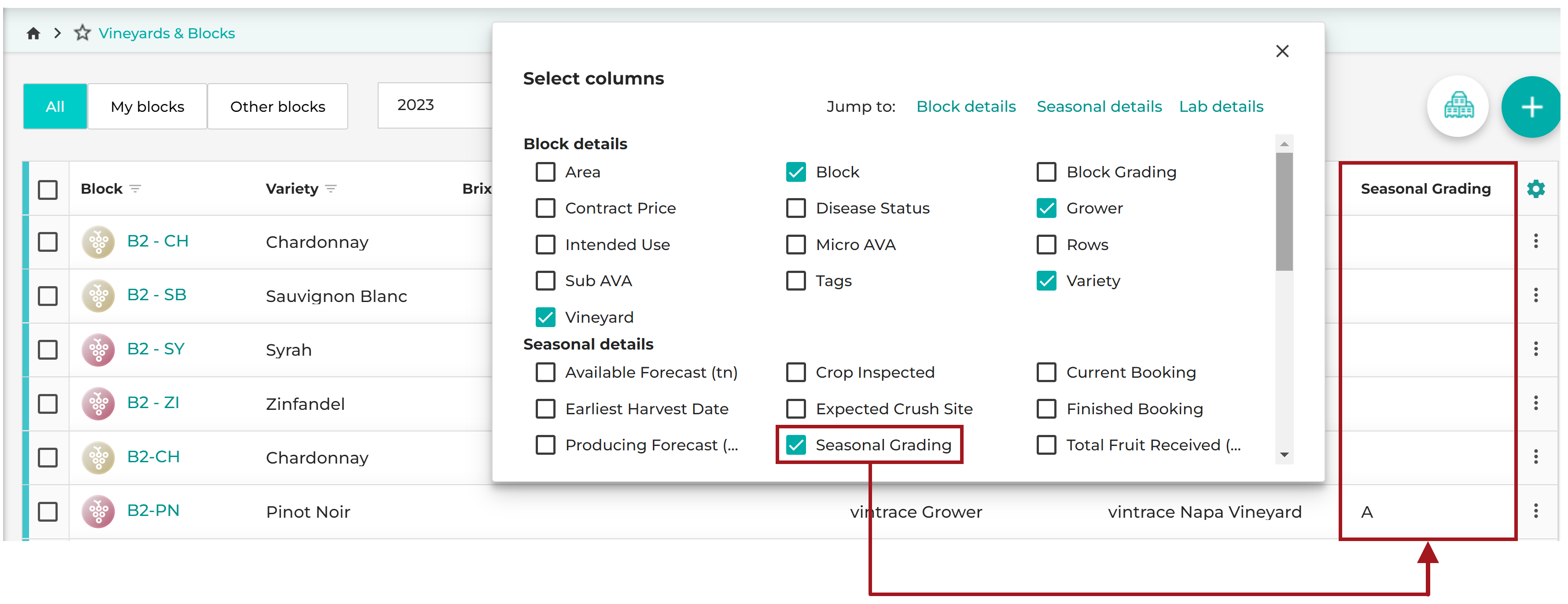1568x604 pixels.
Task: Tick the Crop Inspected checkbox
Action: click(x=795, y=372)
